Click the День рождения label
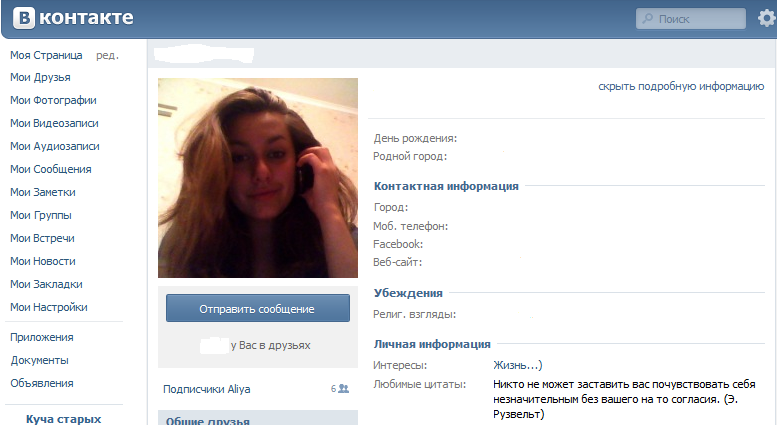 coord(415,138)
